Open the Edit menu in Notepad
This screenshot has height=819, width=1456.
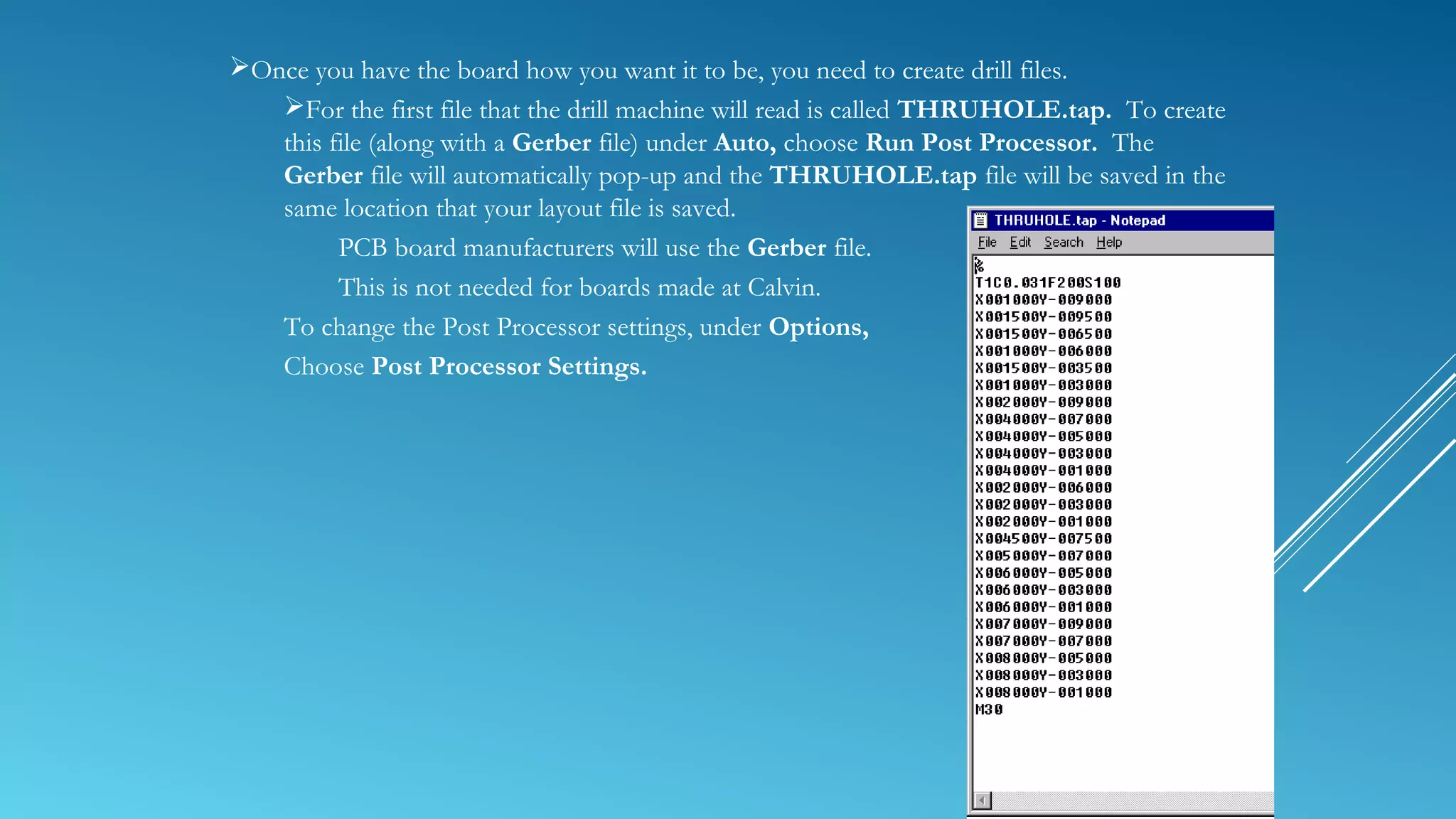[x=1020, y=242]
